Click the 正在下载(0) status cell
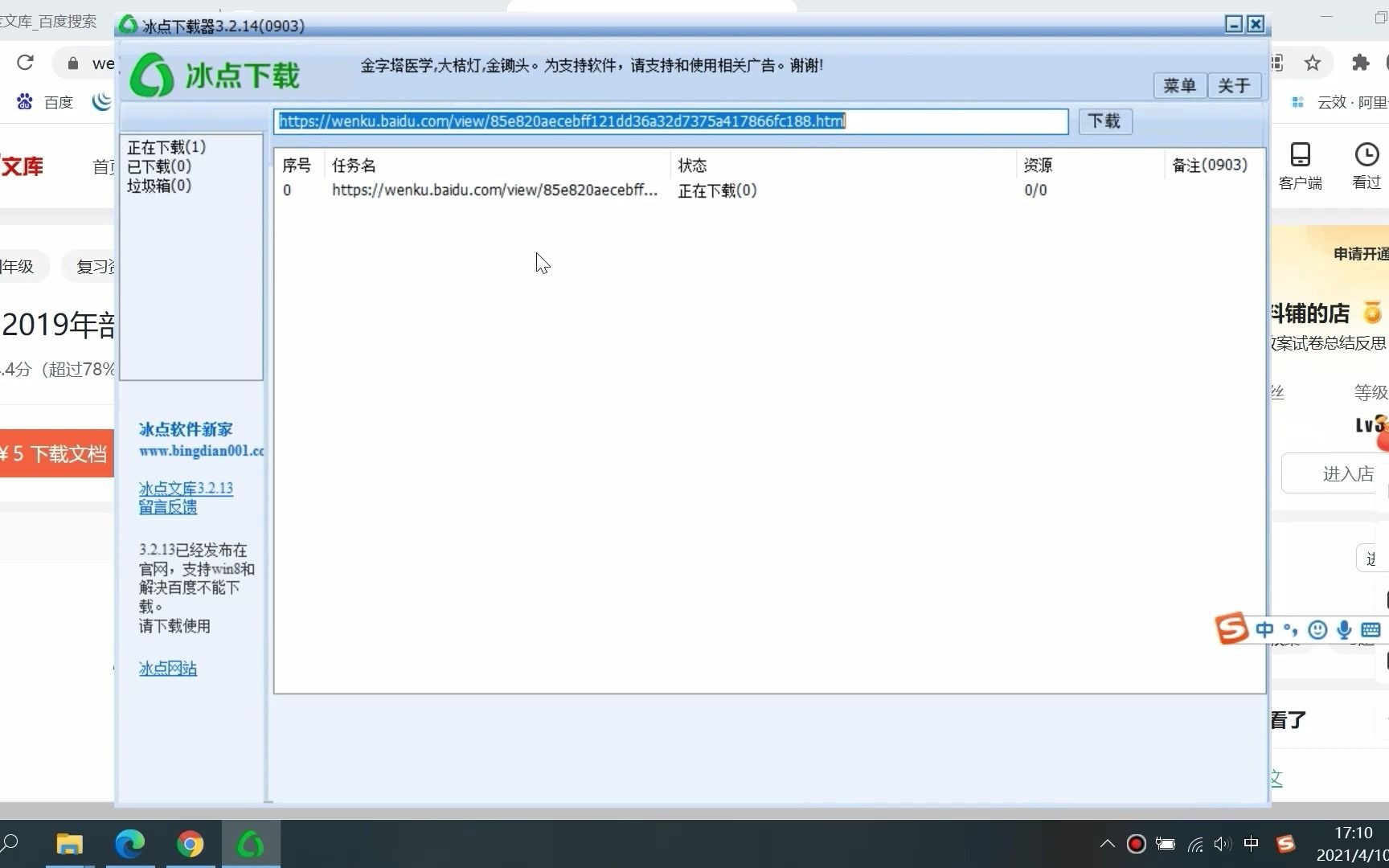The width and height of the screenshot is (1389, 868). (717, 190)
